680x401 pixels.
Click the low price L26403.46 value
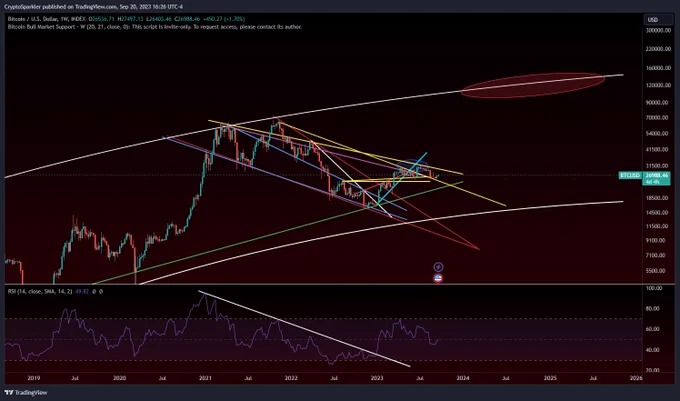pos(159,19)
